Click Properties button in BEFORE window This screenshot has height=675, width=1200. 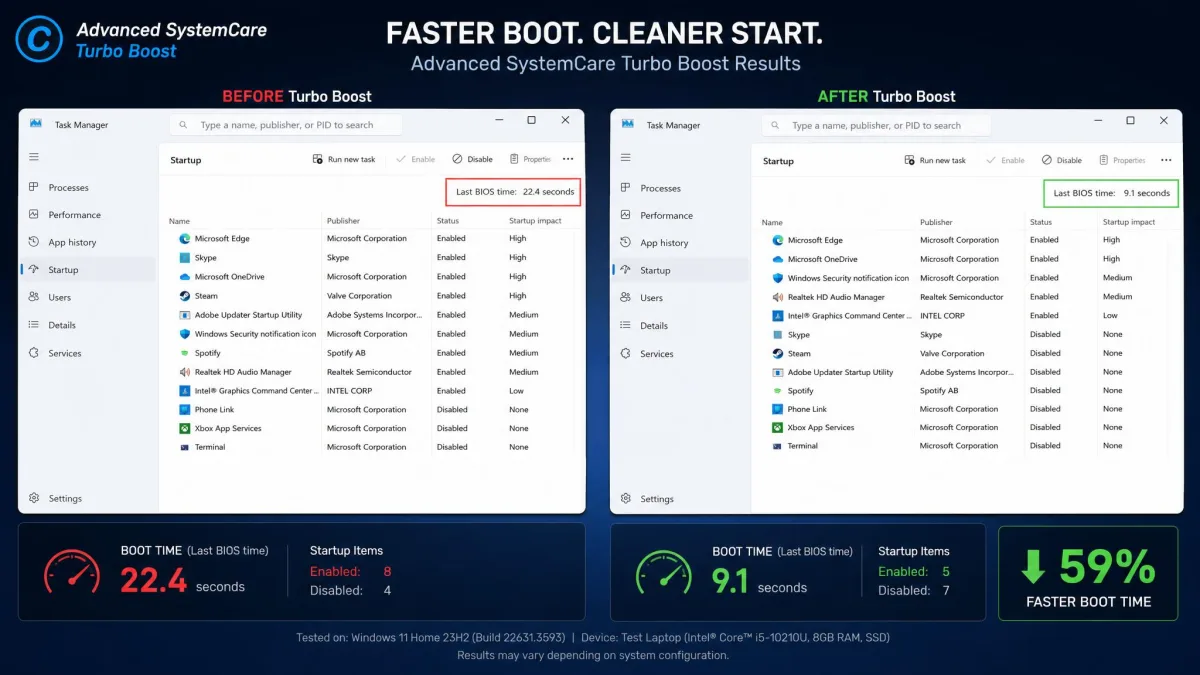tap(530, 159)
